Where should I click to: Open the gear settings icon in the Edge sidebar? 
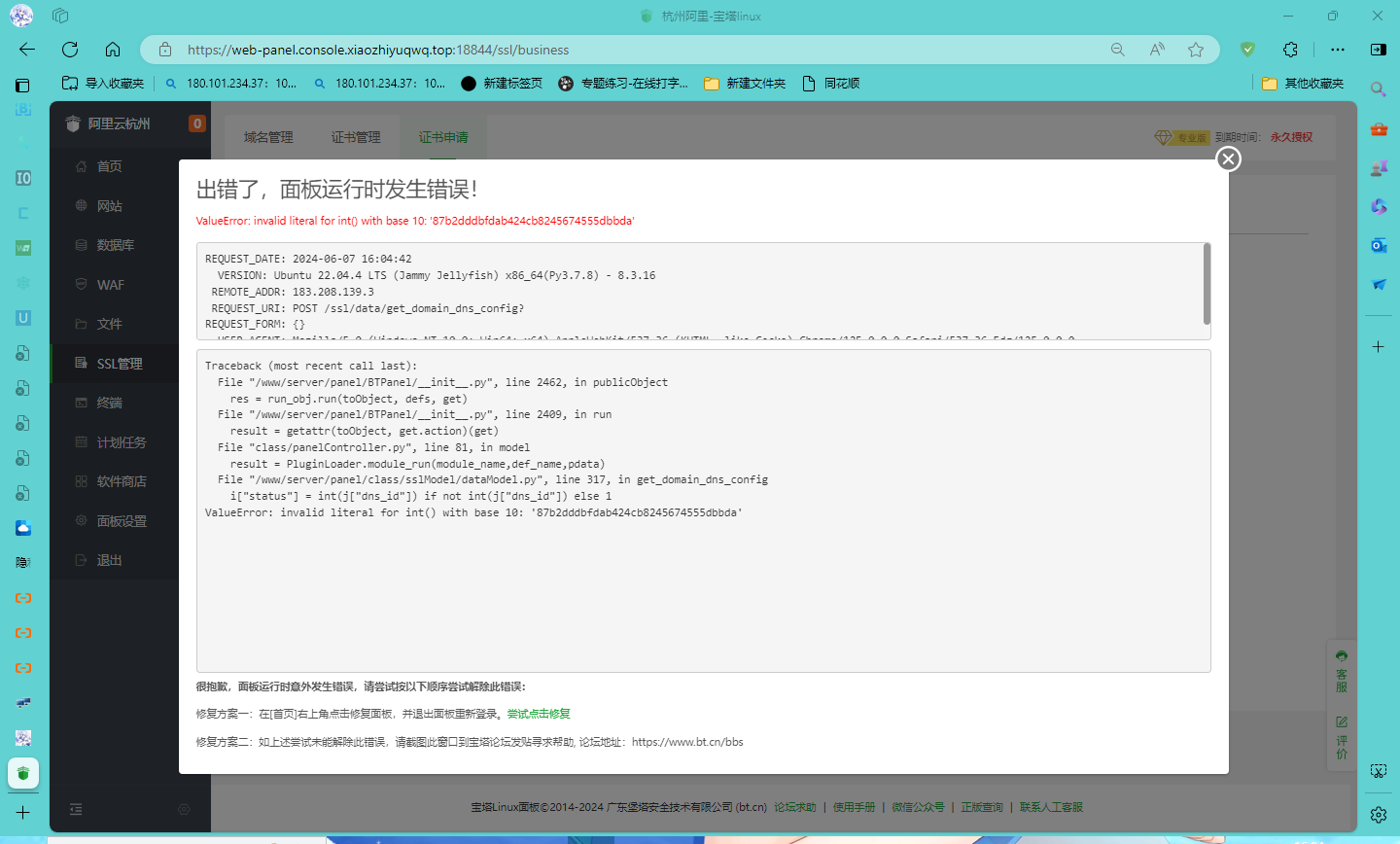1379,815
